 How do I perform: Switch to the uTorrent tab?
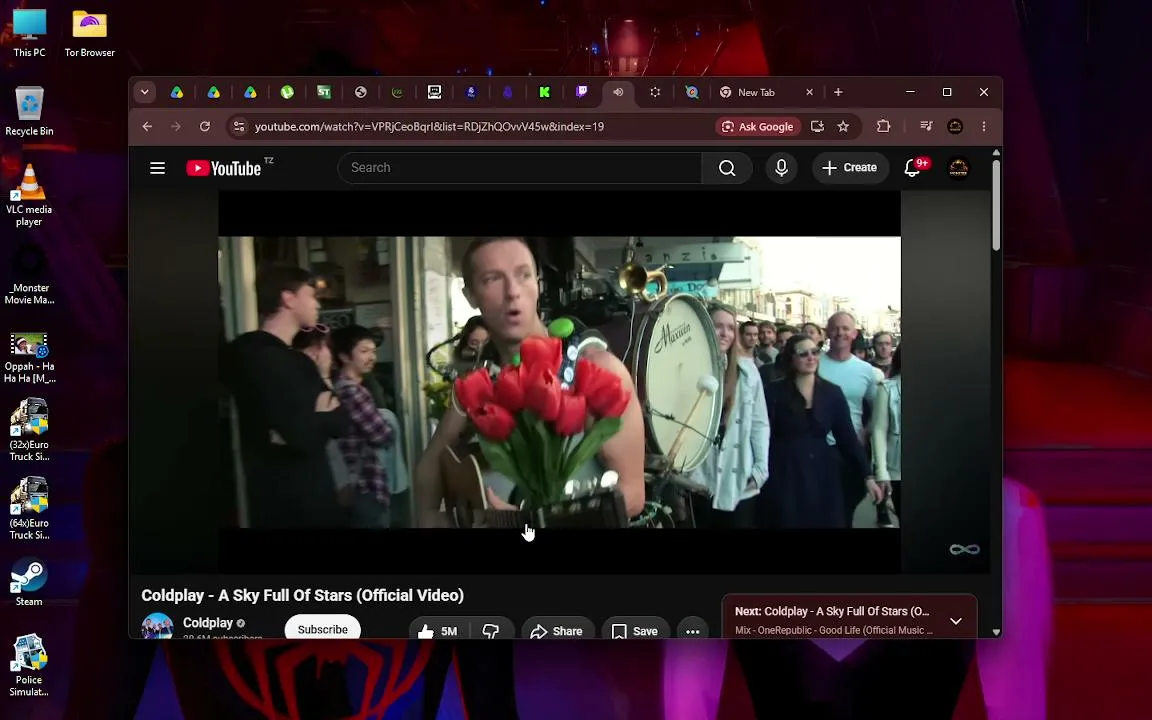click(x=287, y=92)
